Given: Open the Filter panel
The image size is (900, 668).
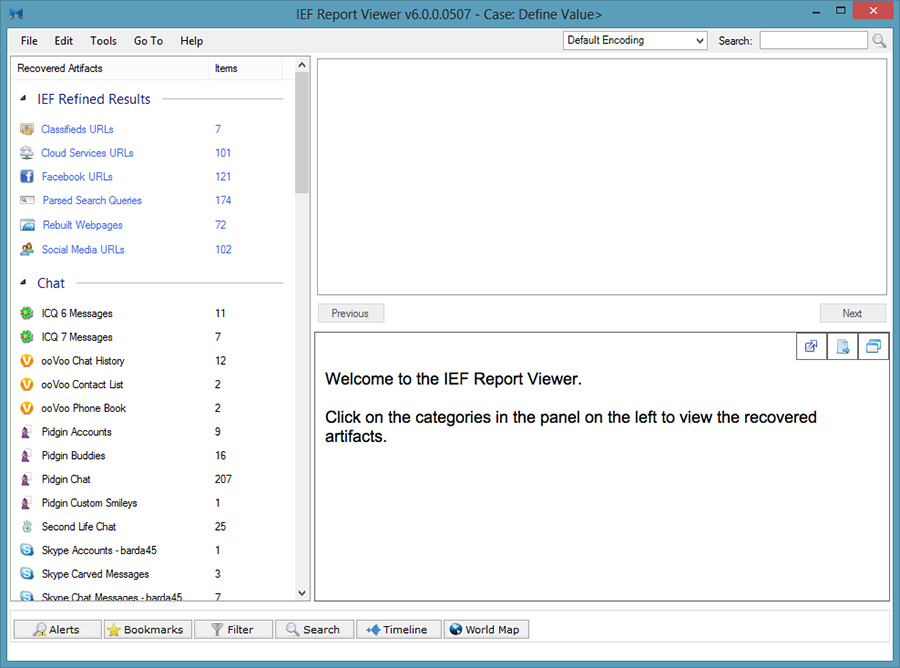Looking at the screenshot, I should tap(234, 630).
